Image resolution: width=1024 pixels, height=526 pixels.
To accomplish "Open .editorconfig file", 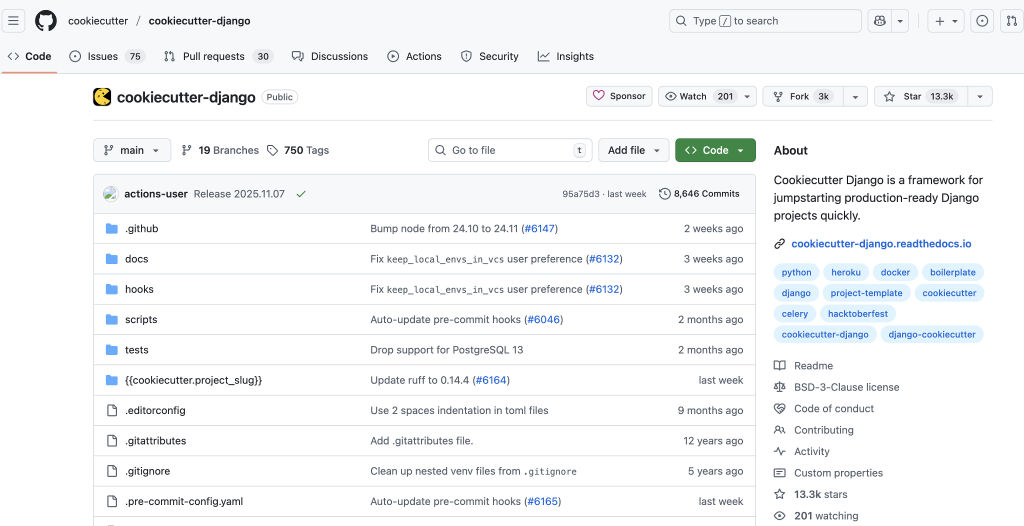I will pos(155,410).
